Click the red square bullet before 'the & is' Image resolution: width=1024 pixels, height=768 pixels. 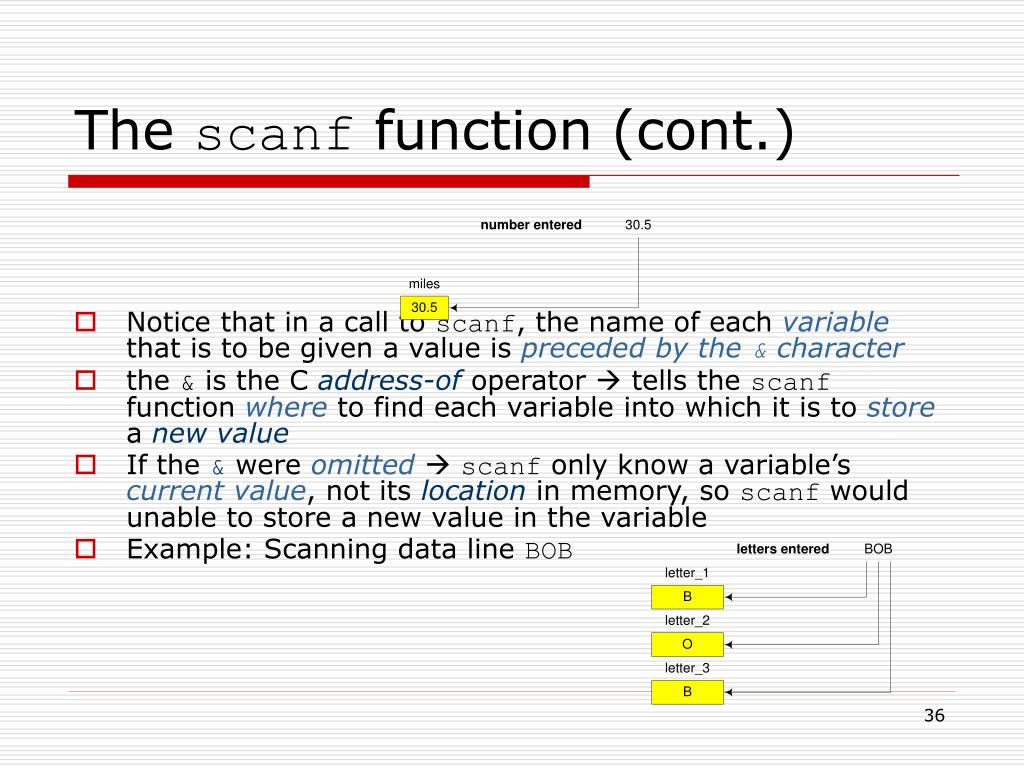click(86, 380)
